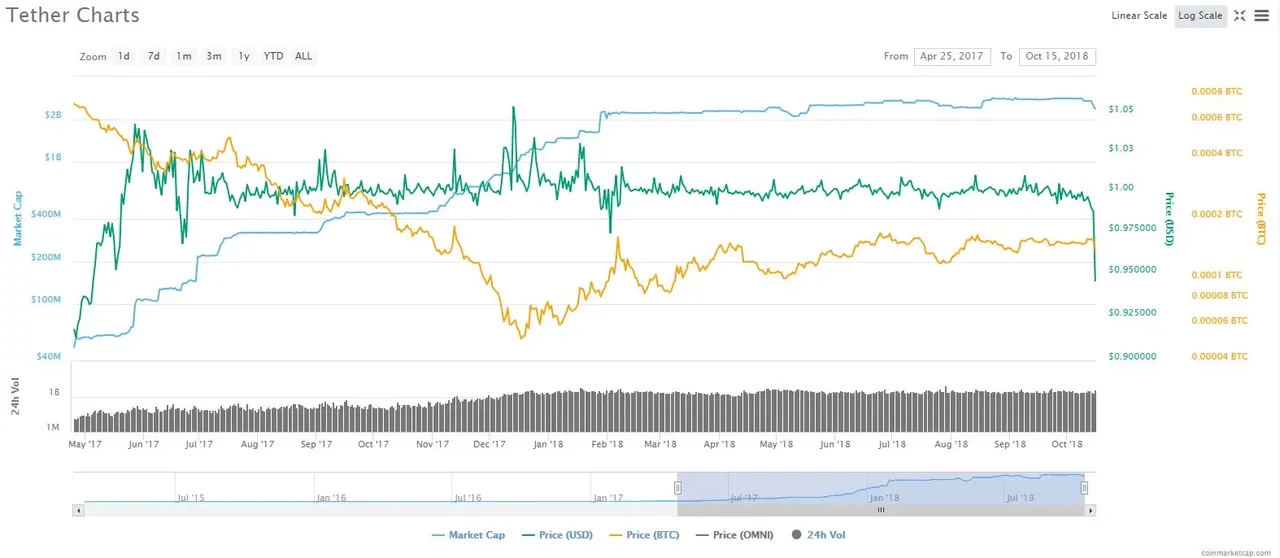Click the navigator right range handle
This screenshot has height=558, width=1280.
click(x=1084, y=487)
